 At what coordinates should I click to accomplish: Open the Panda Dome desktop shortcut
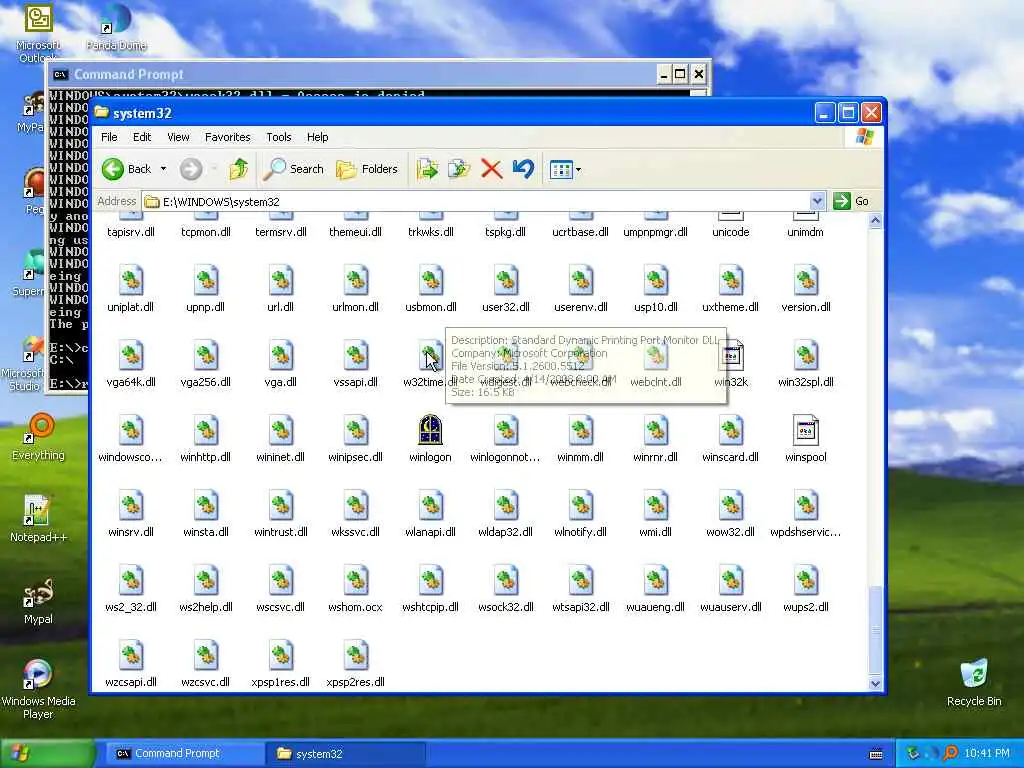coord(116,29)
